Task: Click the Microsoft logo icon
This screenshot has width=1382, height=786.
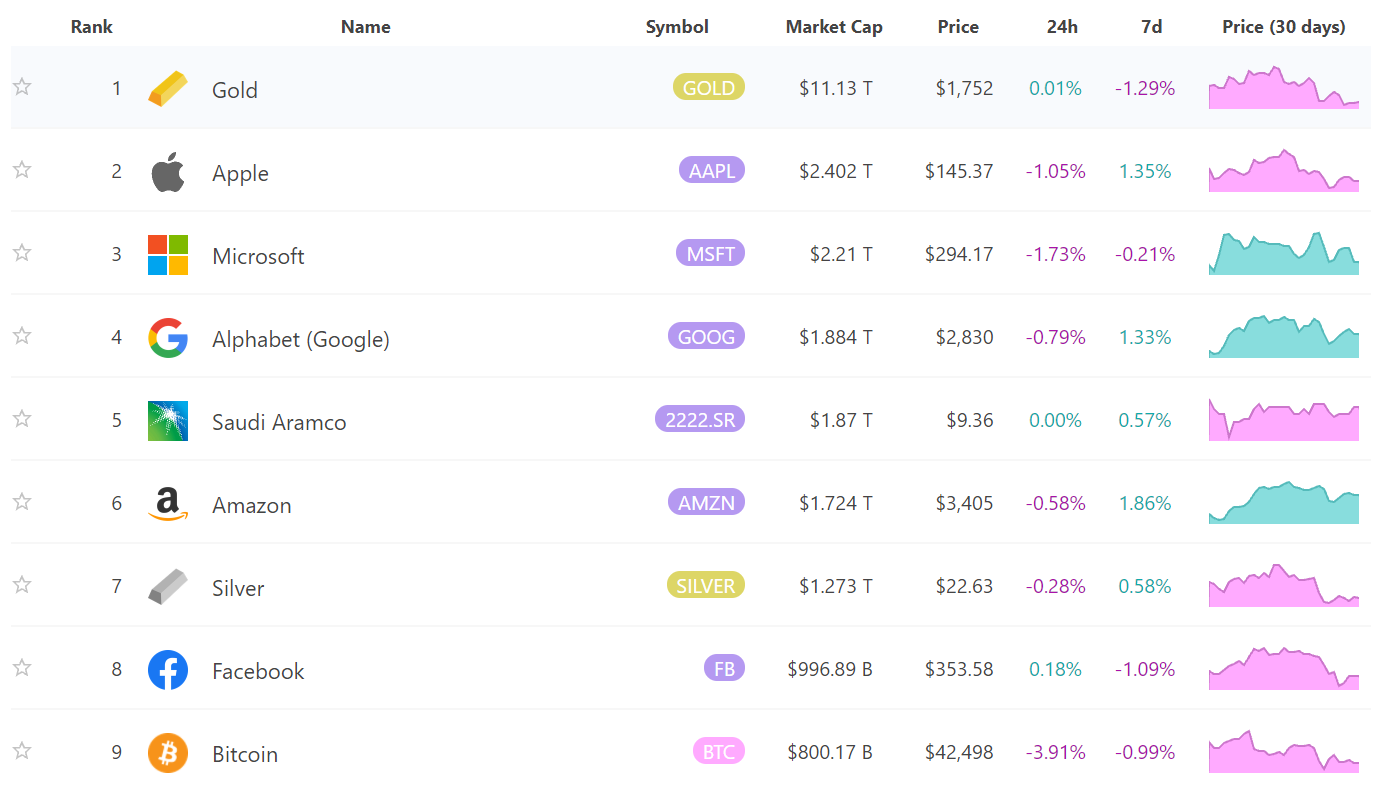Action: (168, 255)
